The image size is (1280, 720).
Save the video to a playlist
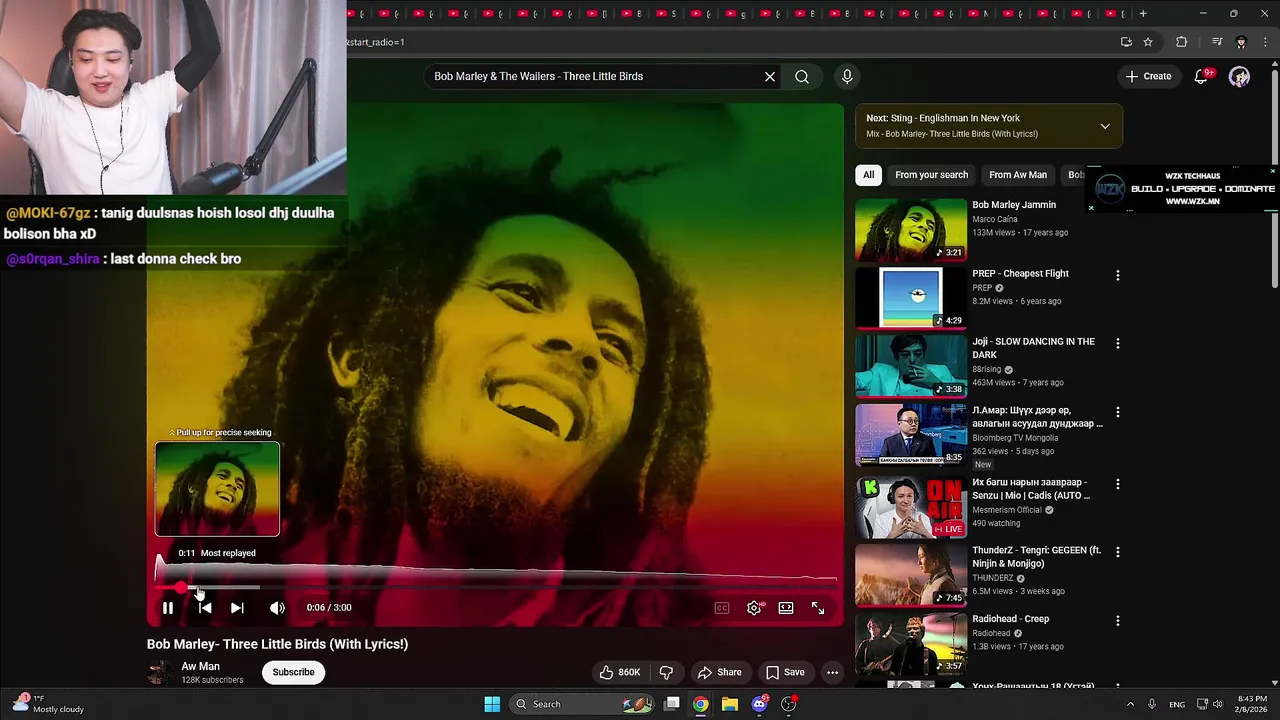(785, 672)
